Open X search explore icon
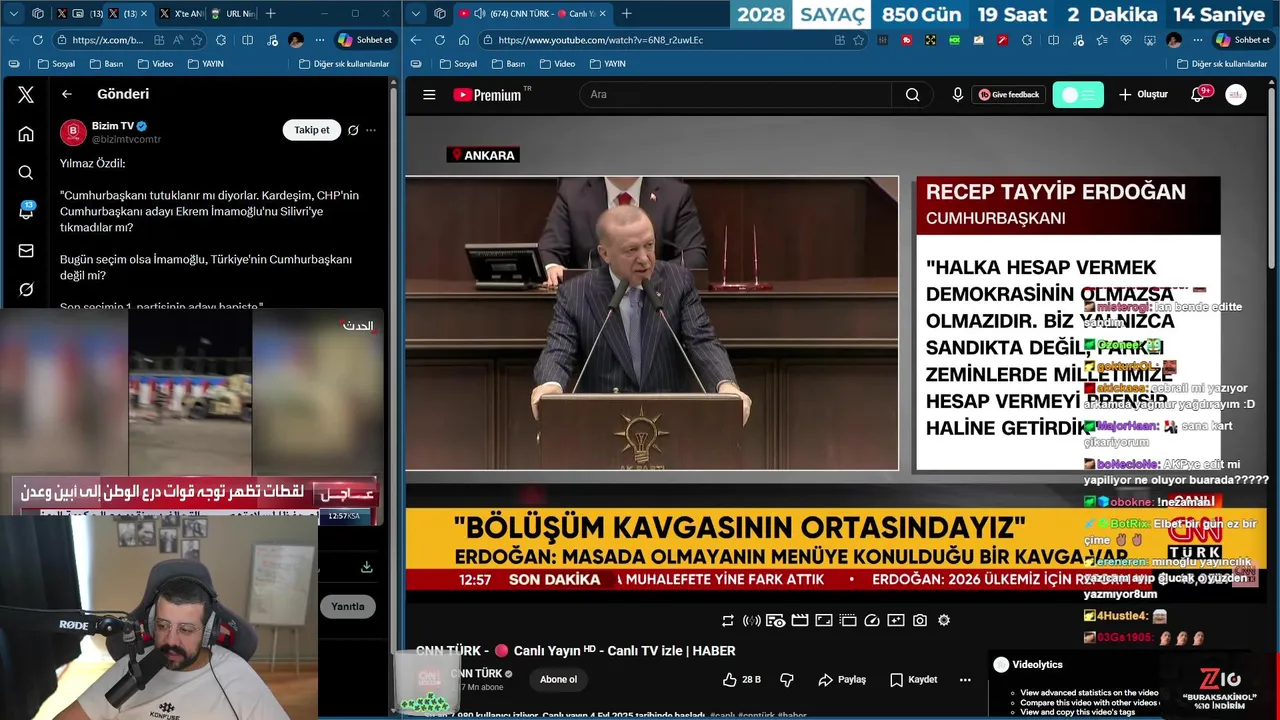Viewport: 1280px width, 720px height. (26, 173)
